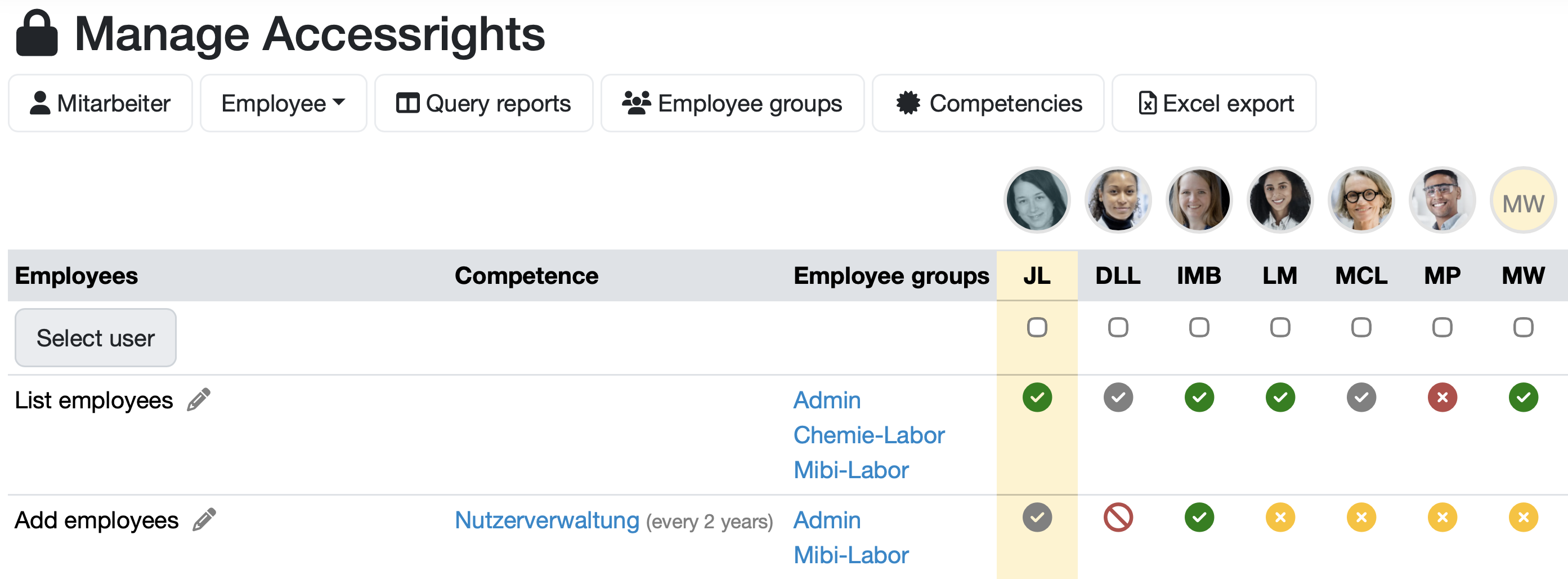This screenshot has width=1568, height=579.
Task: Click gray check for MCL List employees
Action: tap(1361, 398)
